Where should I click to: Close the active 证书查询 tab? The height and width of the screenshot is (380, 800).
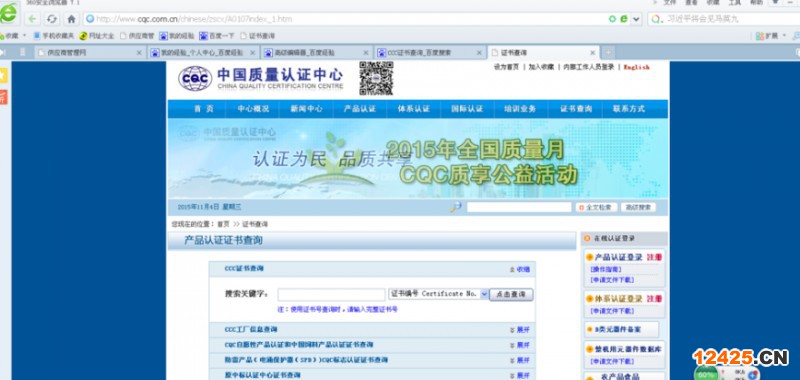coord(592,53)
